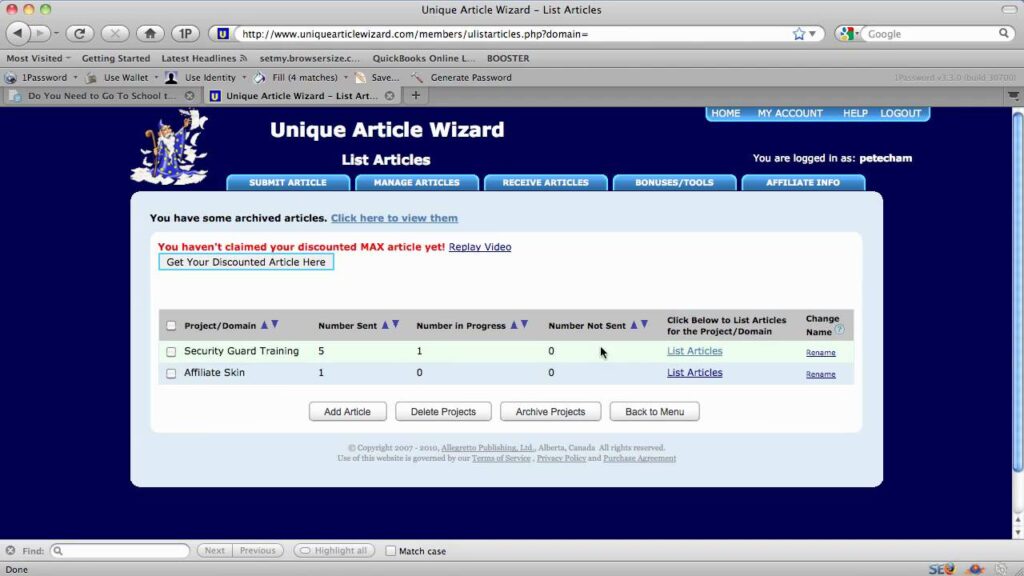
Task: Click Generate Password toolbar item
Action: point(462,77)
